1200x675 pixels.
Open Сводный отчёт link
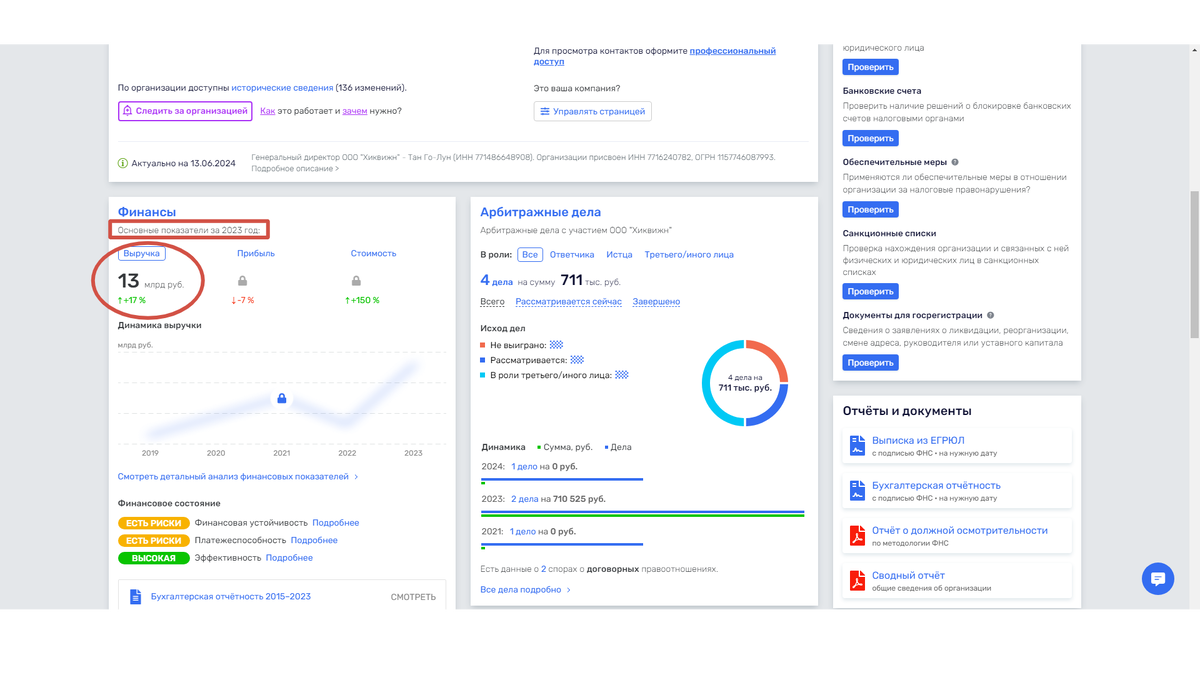908,575
